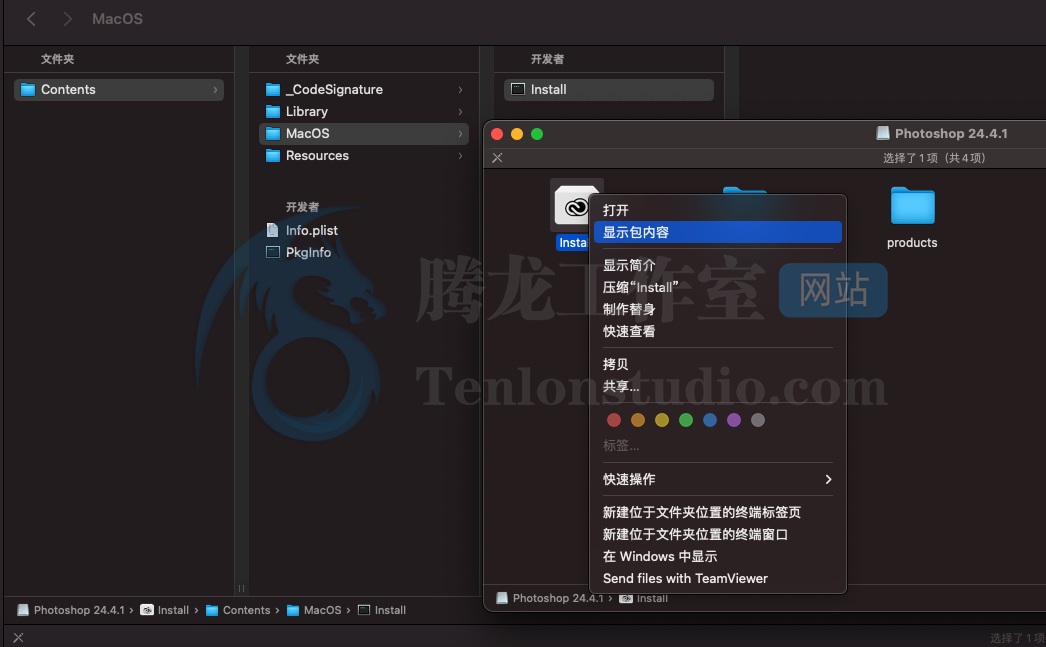1046x647 pixels.
Task: Click the last Install item in the bottom path bar
Action: point(382,610)
